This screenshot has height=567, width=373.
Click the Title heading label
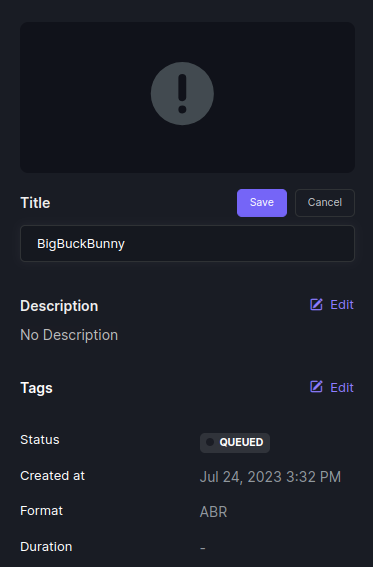tap(35, 203)
